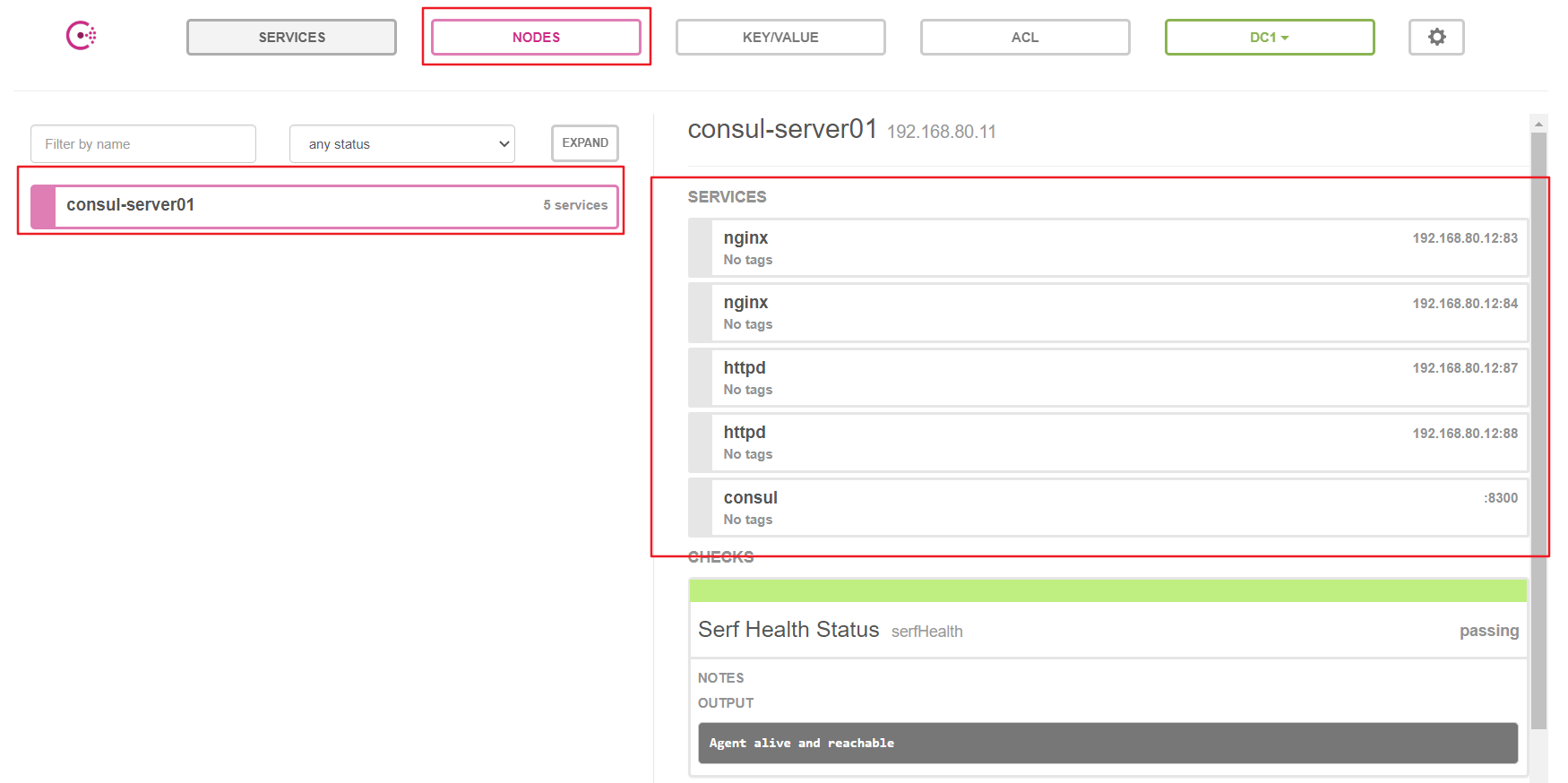
Task: Open nginx service on port 84
Action: pyautogui.click(x=1108, y=313)
